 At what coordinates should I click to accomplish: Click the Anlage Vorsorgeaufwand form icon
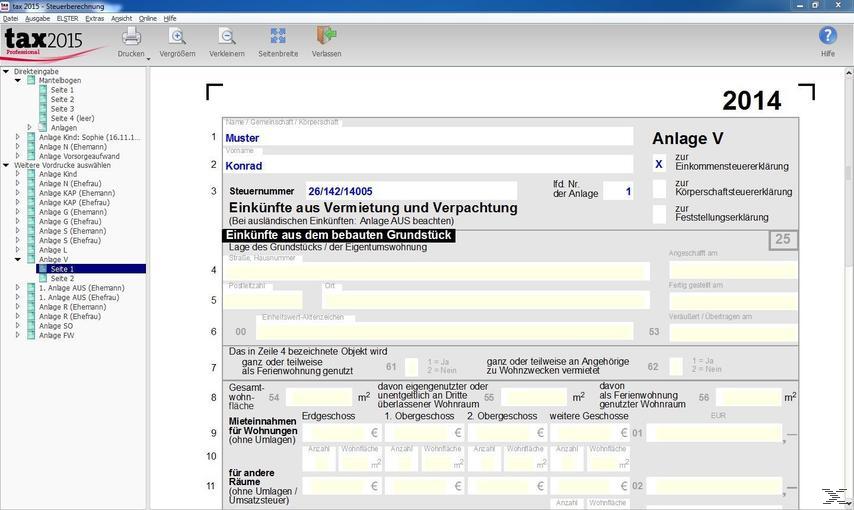(x=32, y=156)
